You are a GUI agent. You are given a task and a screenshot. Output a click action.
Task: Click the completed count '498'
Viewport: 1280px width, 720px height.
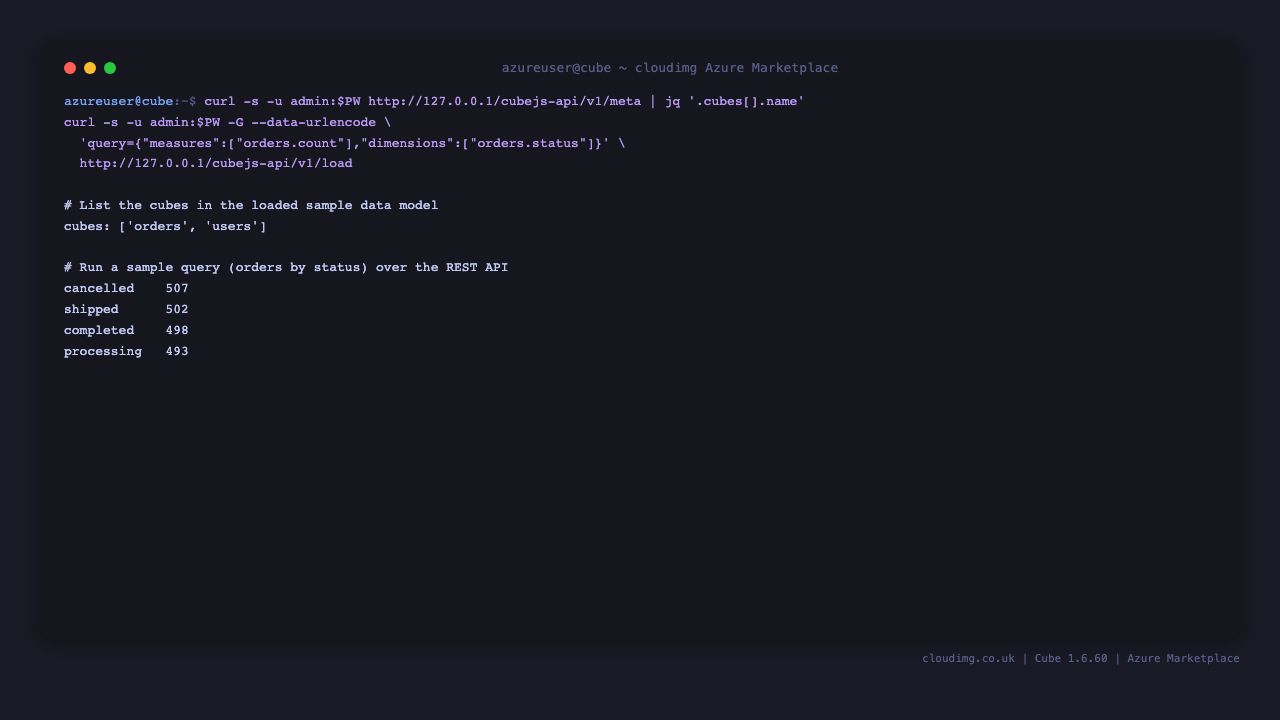click(x=177, y=330)
